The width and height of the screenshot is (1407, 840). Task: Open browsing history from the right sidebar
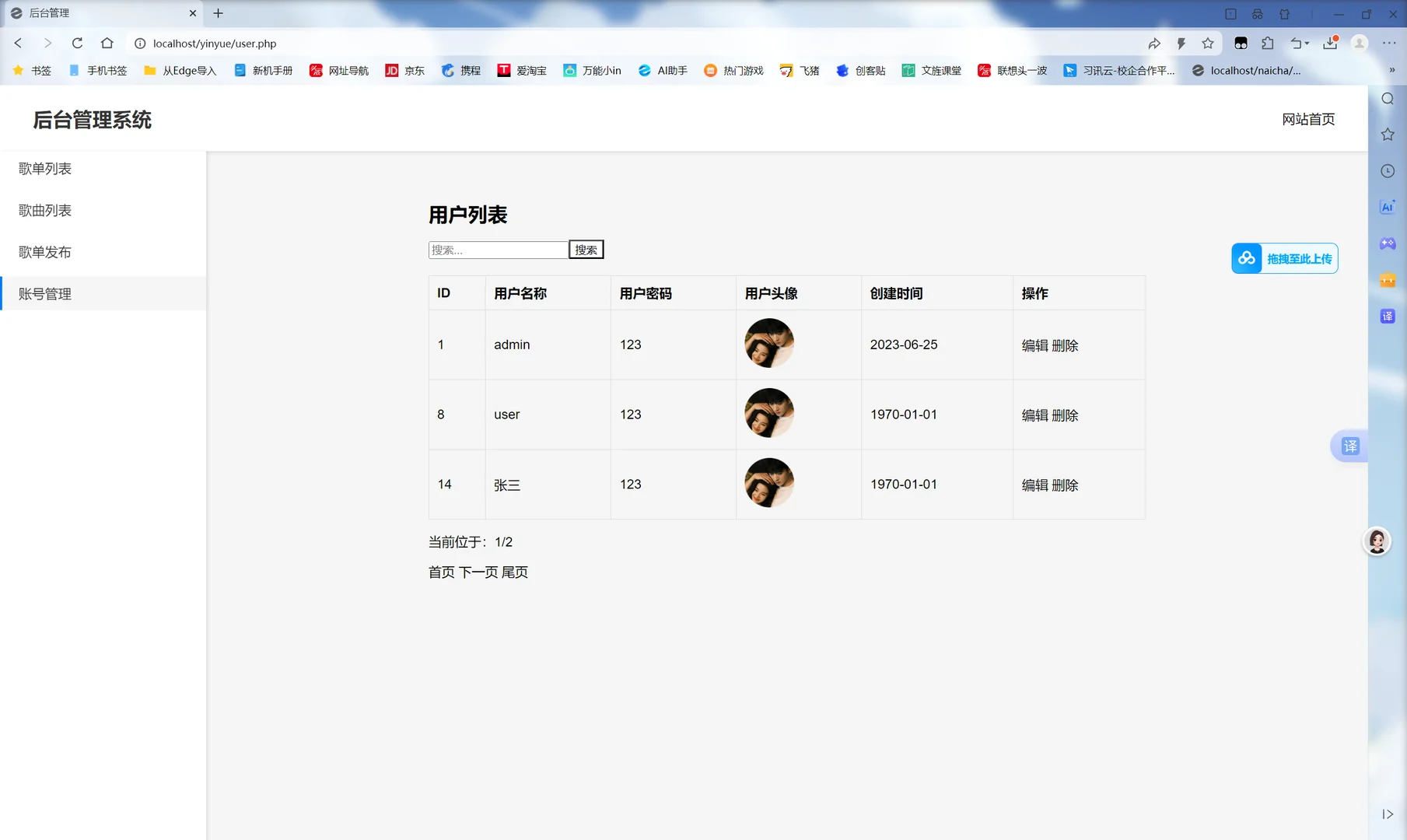(x=1387, y=170)
